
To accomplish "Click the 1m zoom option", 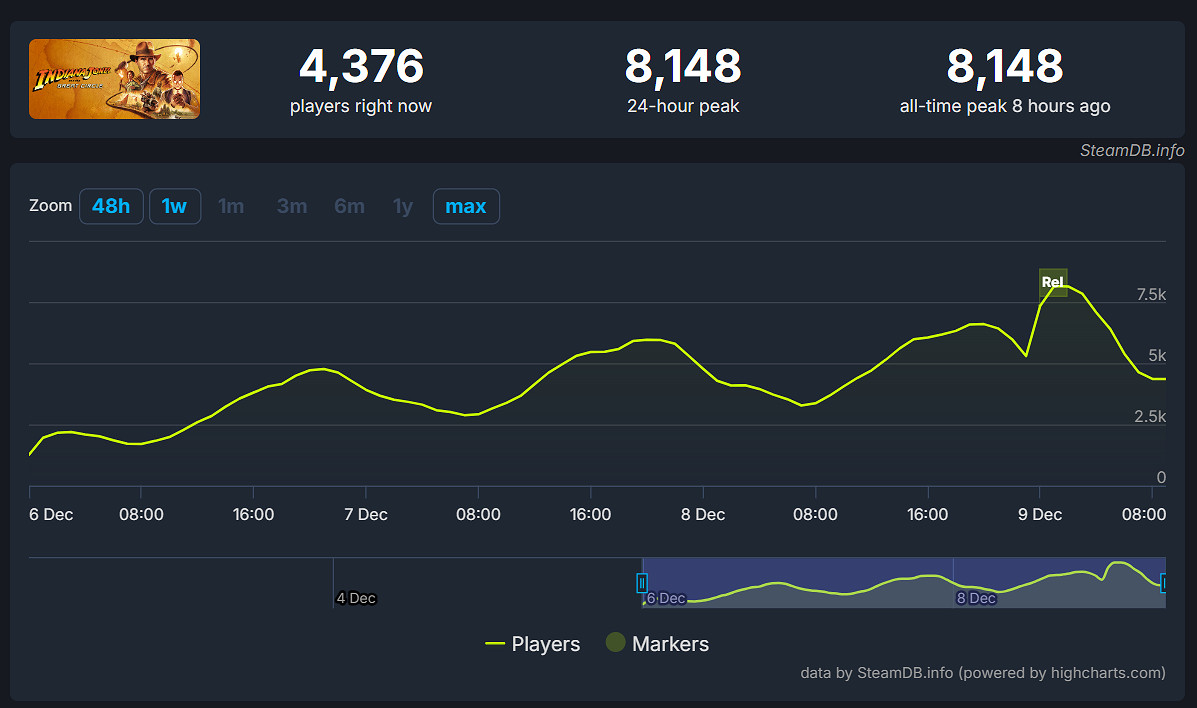I will [x=231, y=206].
